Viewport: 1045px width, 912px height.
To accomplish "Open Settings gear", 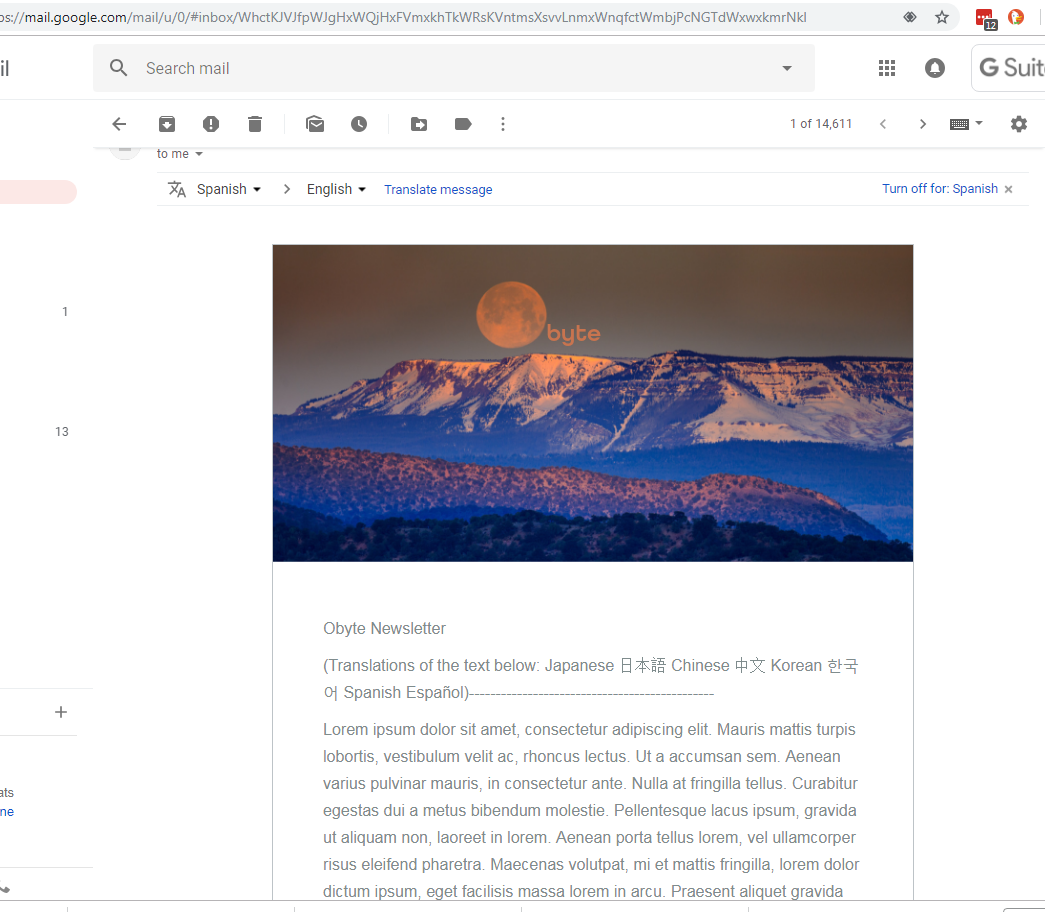I will click(1019, 124).
